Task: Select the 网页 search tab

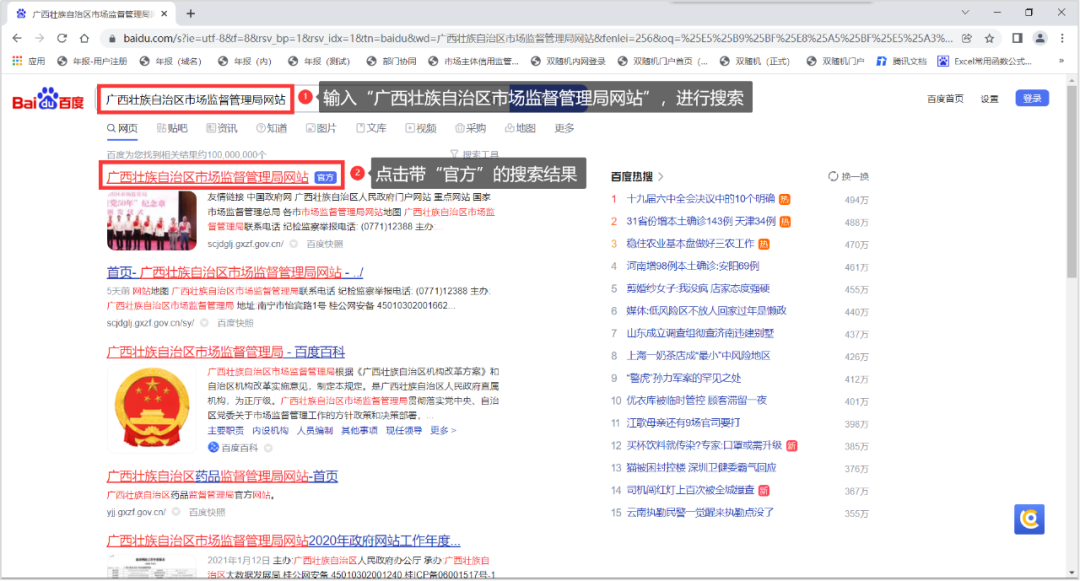Action: coord(123,128)
